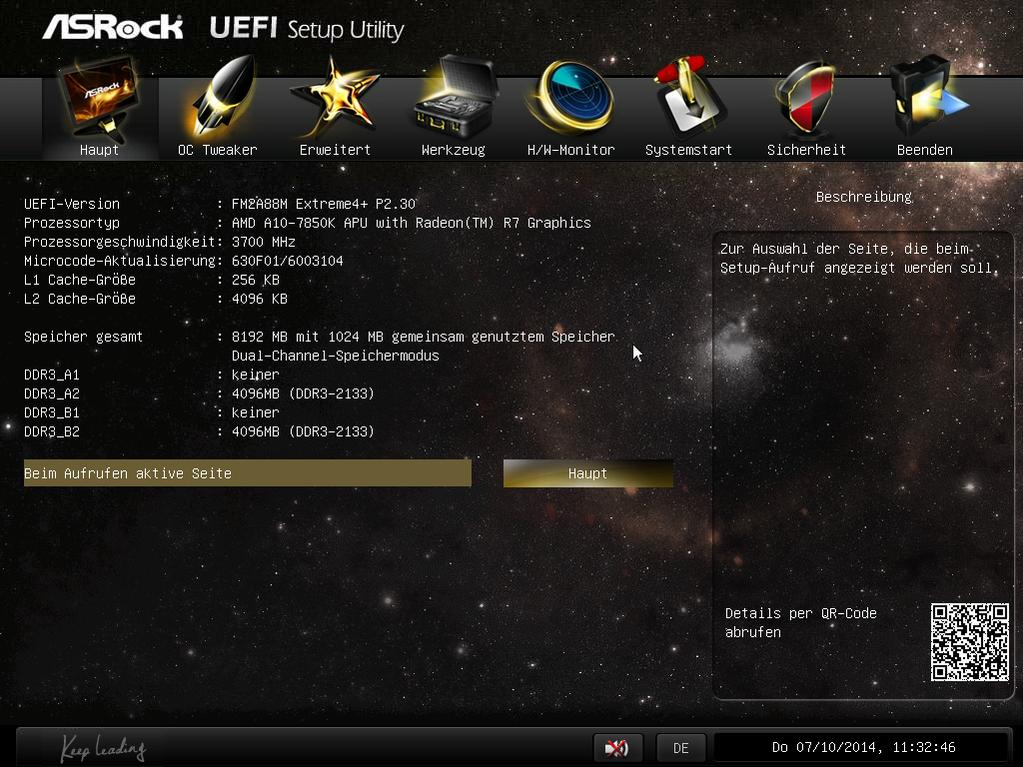Click the DDR3_B1 'keiner' value

(255, 413)
